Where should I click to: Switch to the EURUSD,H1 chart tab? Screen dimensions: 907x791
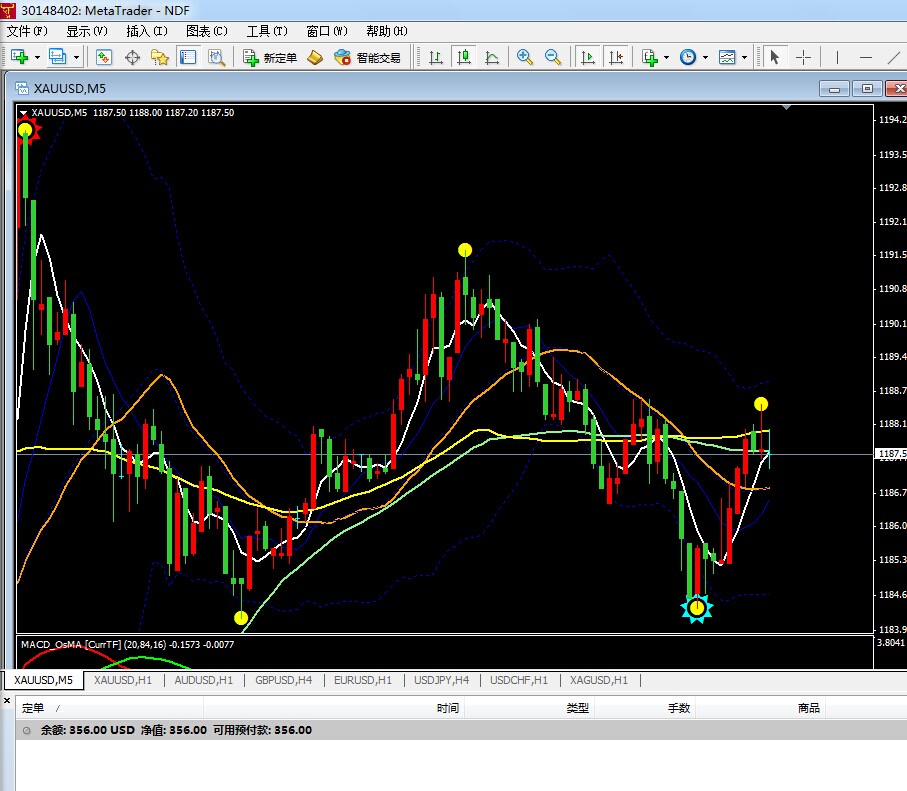coord(363,680)
